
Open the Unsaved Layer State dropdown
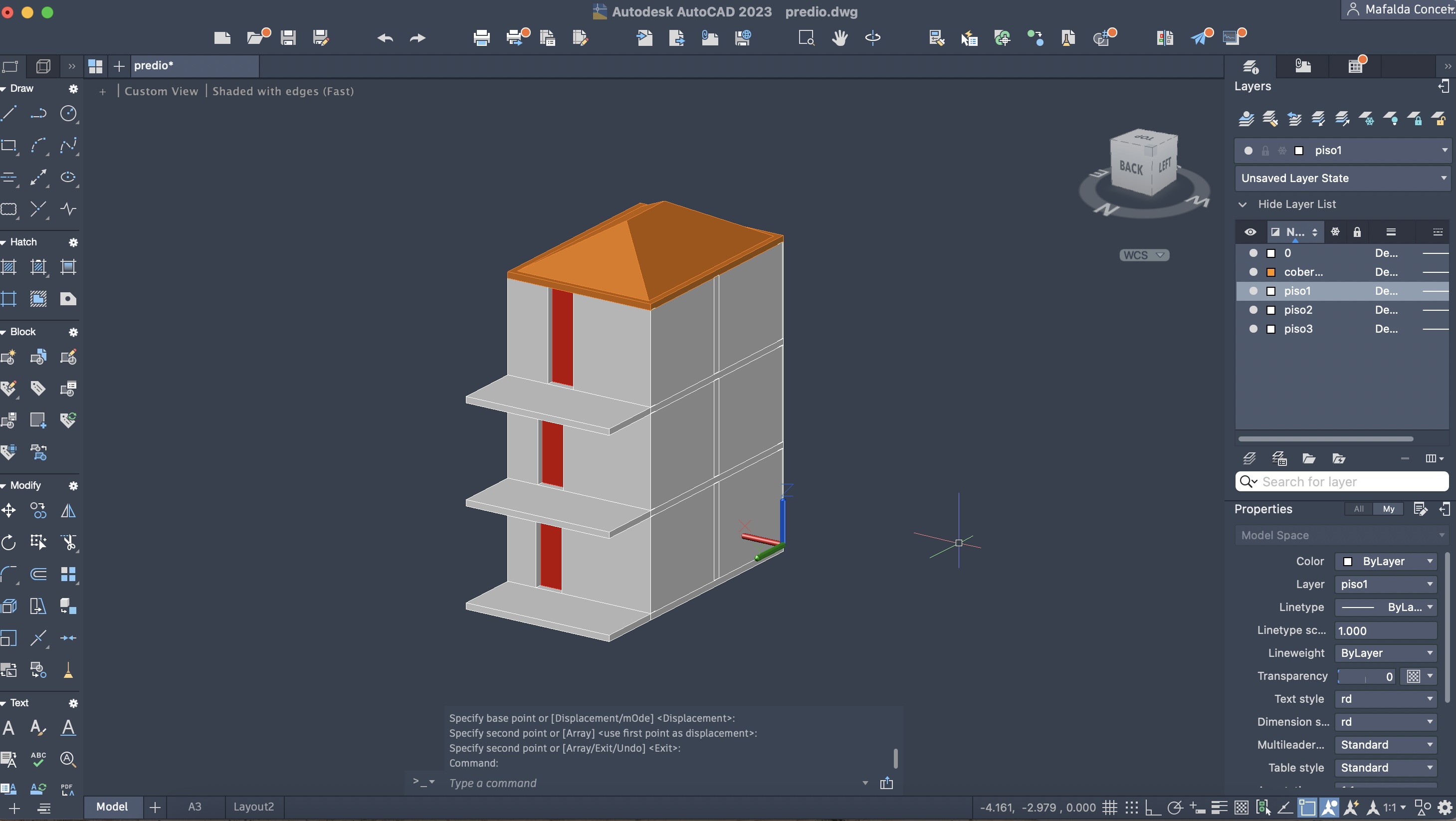point(1342,178)
